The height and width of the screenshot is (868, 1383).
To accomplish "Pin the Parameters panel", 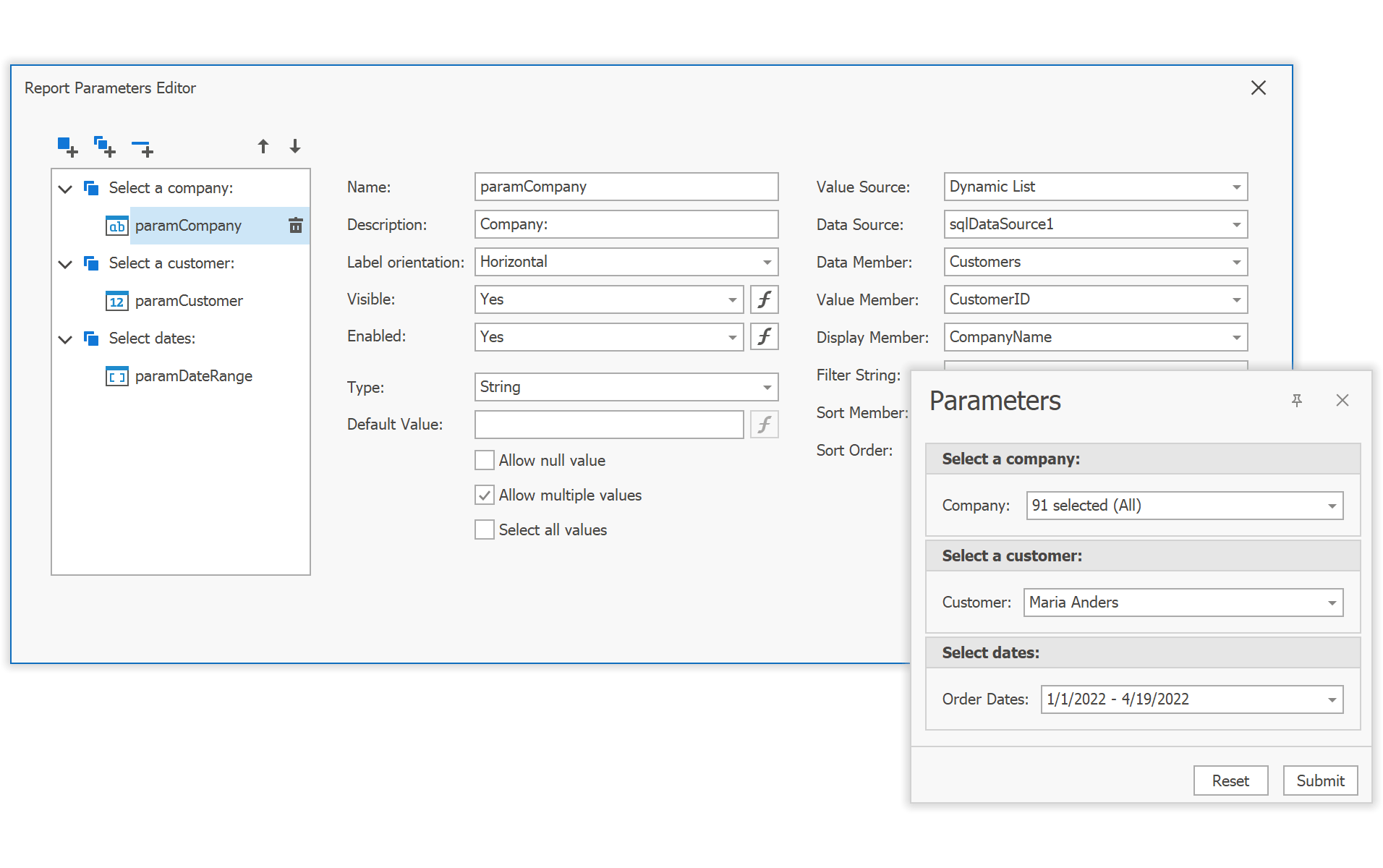I will (x=1298, y=400).
